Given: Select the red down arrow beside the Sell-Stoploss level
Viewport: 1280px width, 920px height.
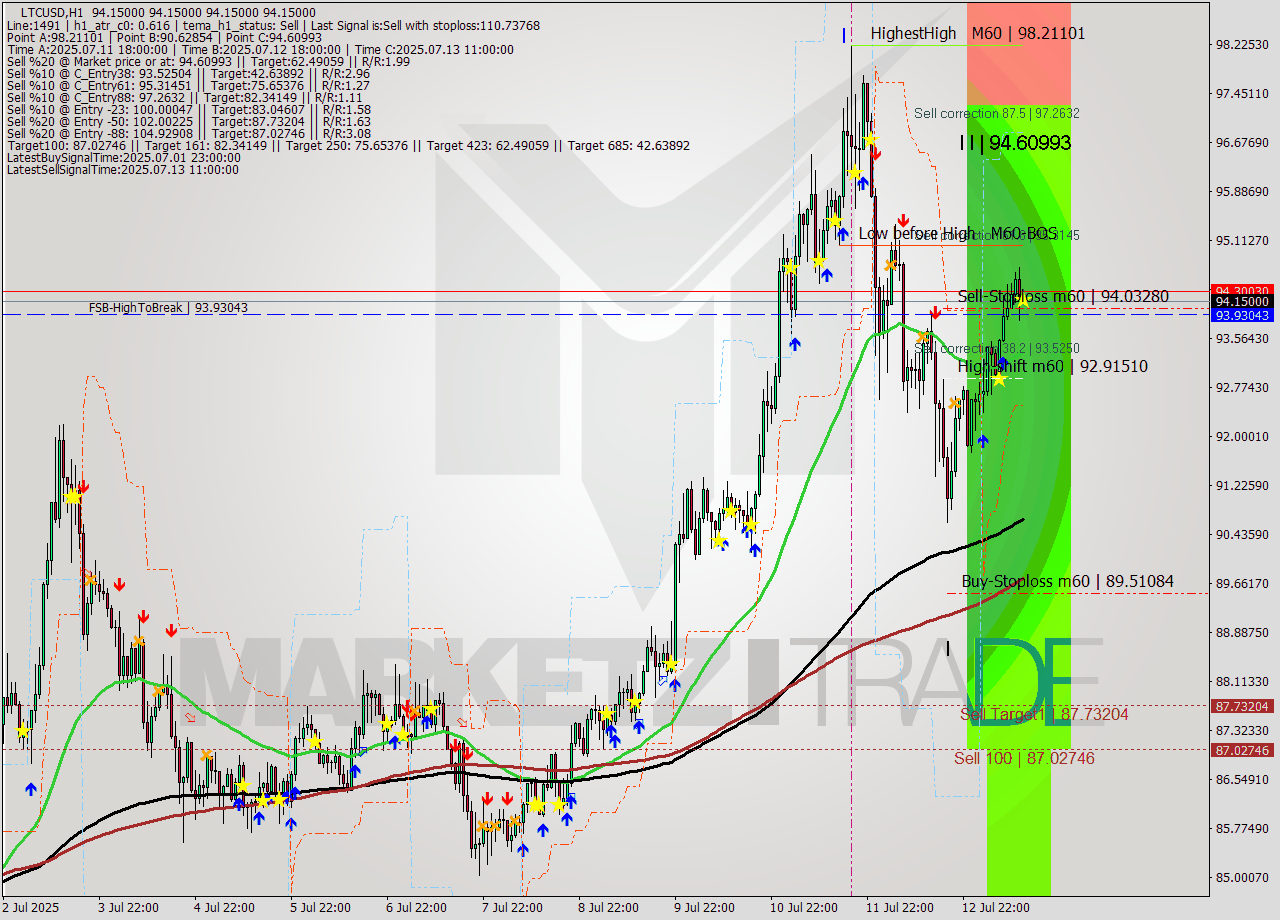Looking at the screenshot, I should pos(934,312).
